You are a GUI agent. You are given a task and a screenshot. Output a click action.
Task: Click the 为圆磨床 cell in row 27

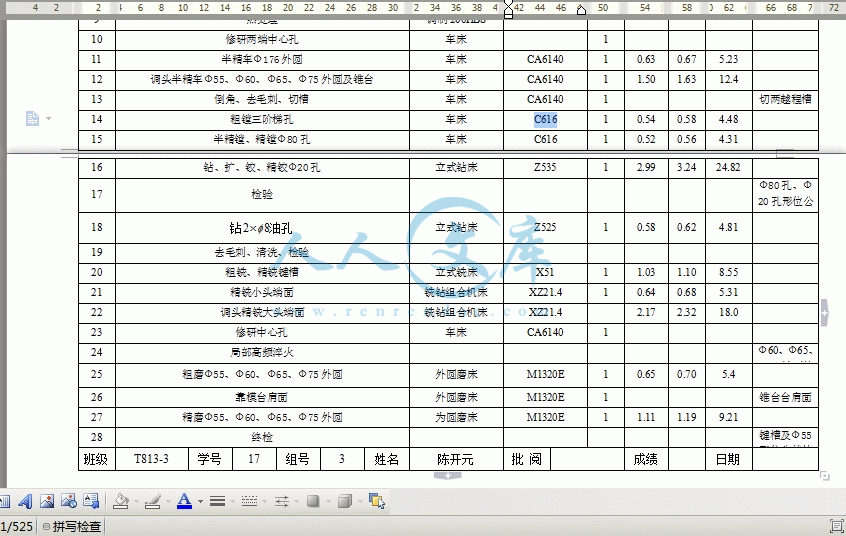pyautogui.click(x=456, y=417)
